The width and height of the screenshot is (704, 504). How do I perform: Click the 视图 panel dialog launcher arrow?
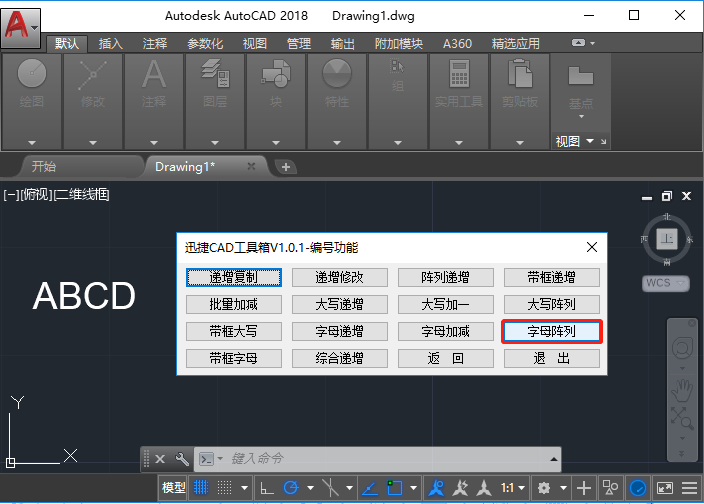tap(603, 142)
